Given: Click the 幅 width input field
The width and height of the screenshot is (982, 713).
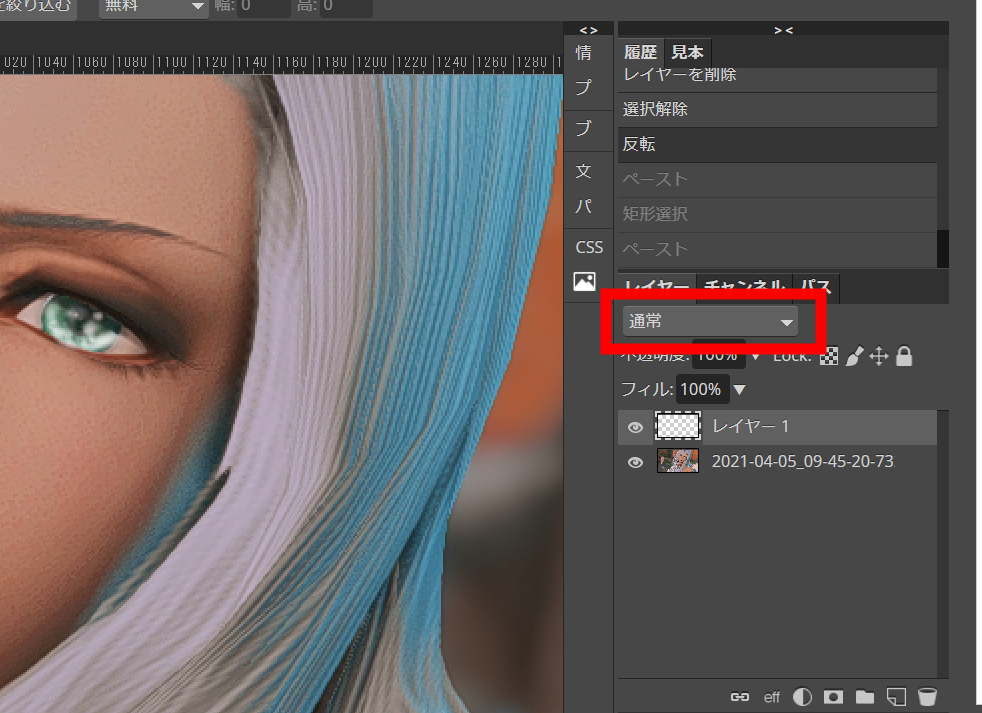Looking at the screenshot, I should coord(264,6).
